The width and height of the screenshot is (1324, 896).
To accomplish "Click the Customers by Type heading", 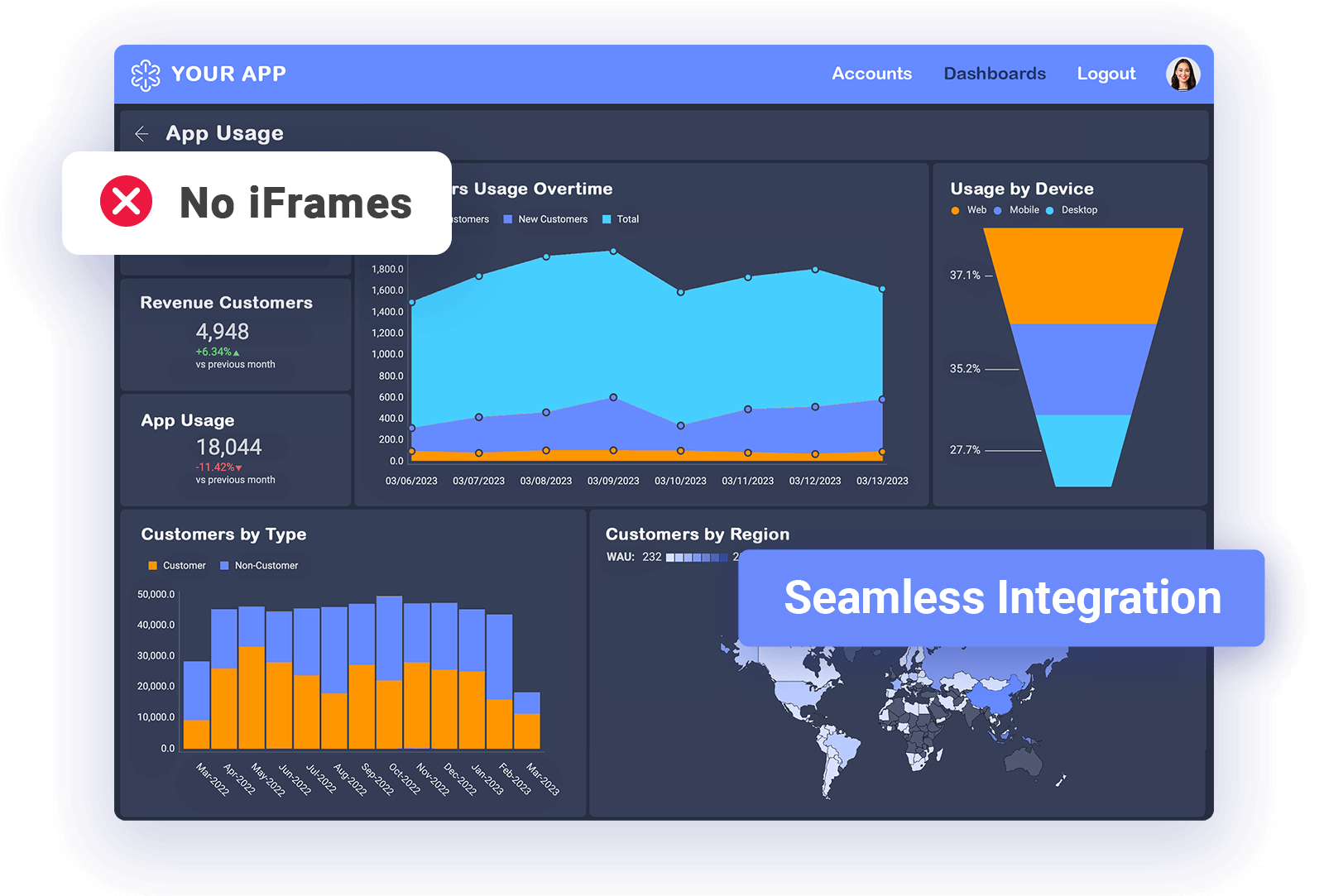I will tap(223, 534).
